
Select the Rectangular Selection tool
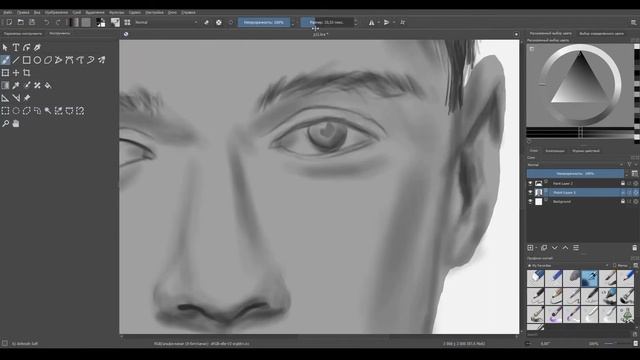[5, 111]
